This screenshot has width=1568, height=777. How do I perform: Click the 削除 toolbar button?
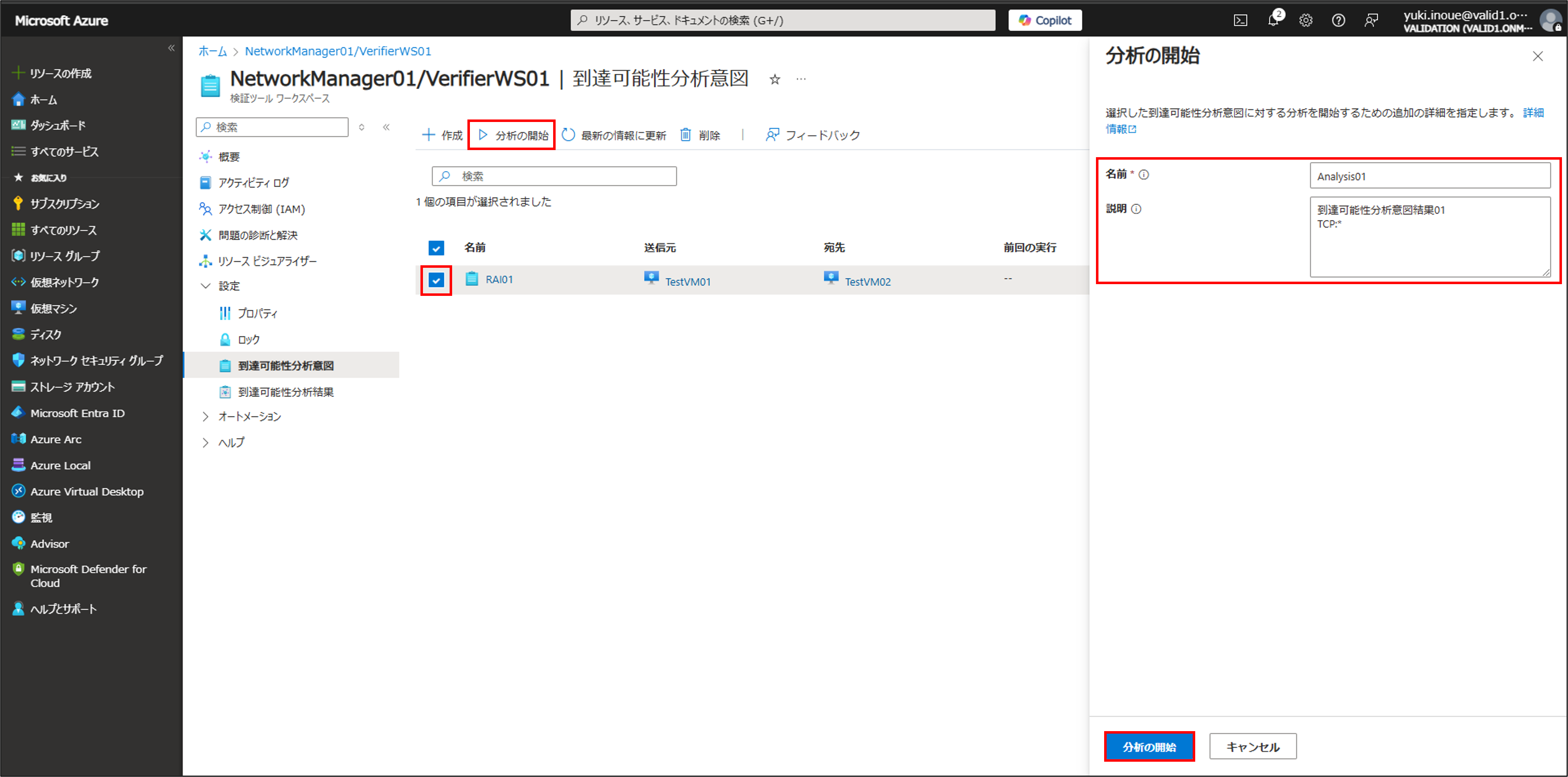(700, 135)
